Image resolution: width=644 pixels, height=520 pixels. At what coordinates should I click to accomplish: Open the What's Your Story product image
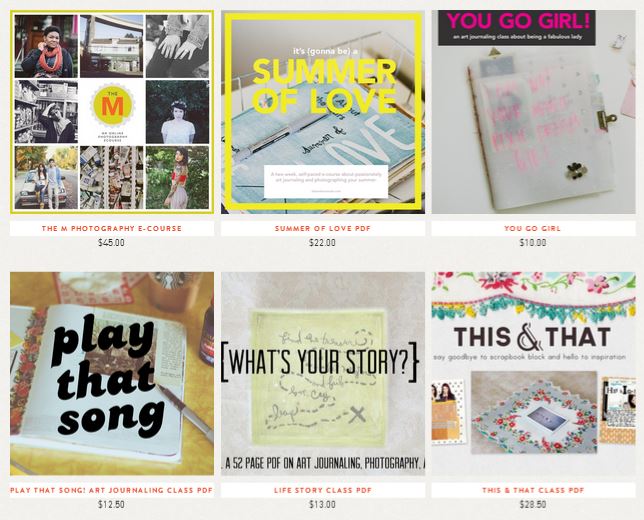coord(323,373)
